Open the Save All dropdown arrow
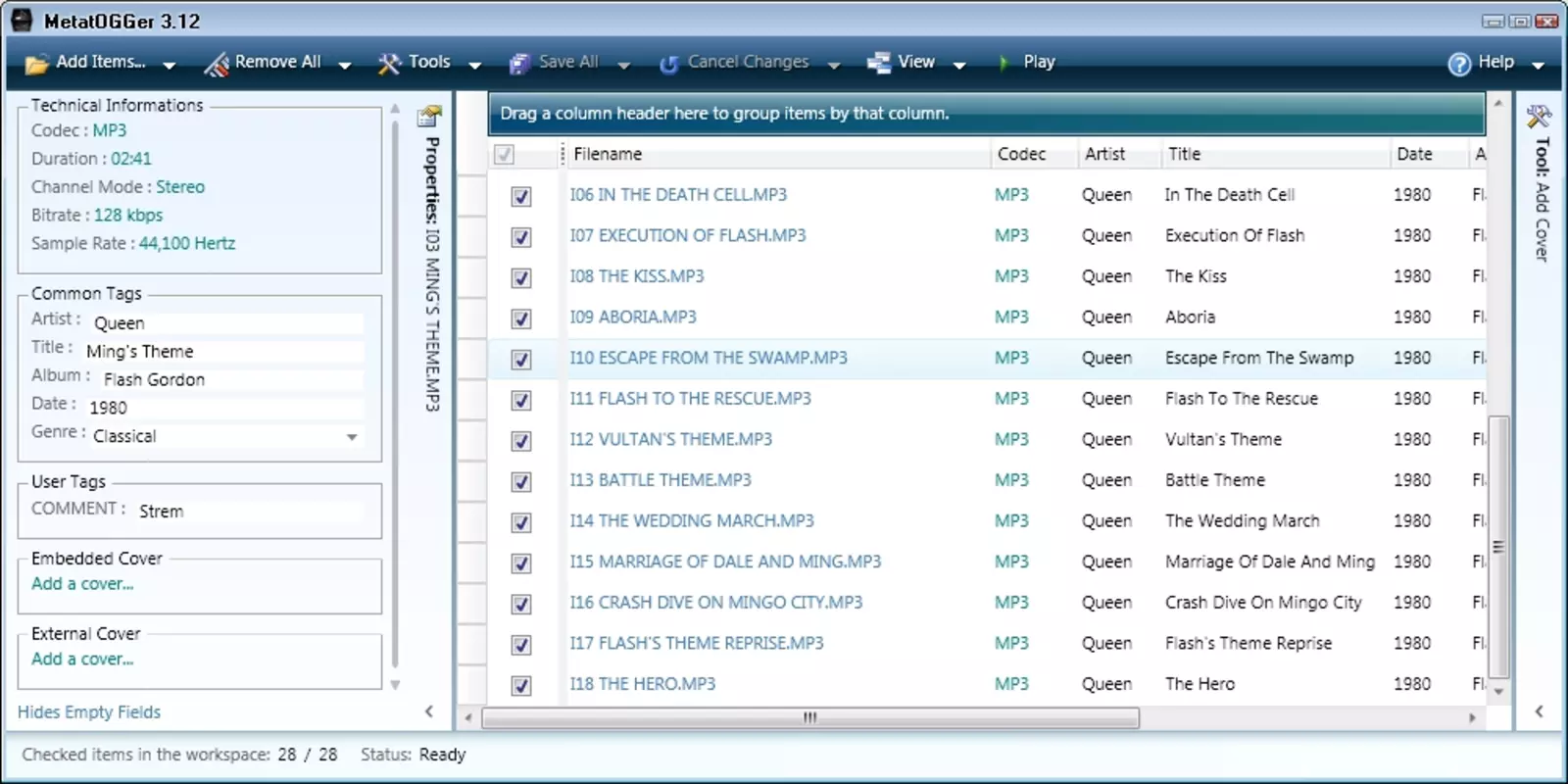This screenshot has width=1568, height=784. pos(623,66)
